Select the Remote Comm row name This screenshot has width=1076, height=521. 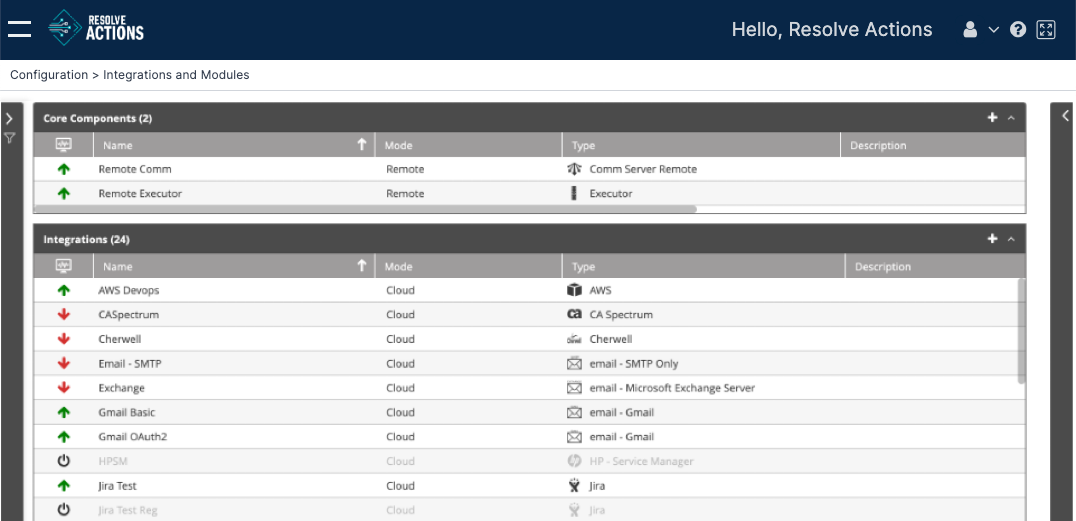point(135,170)
